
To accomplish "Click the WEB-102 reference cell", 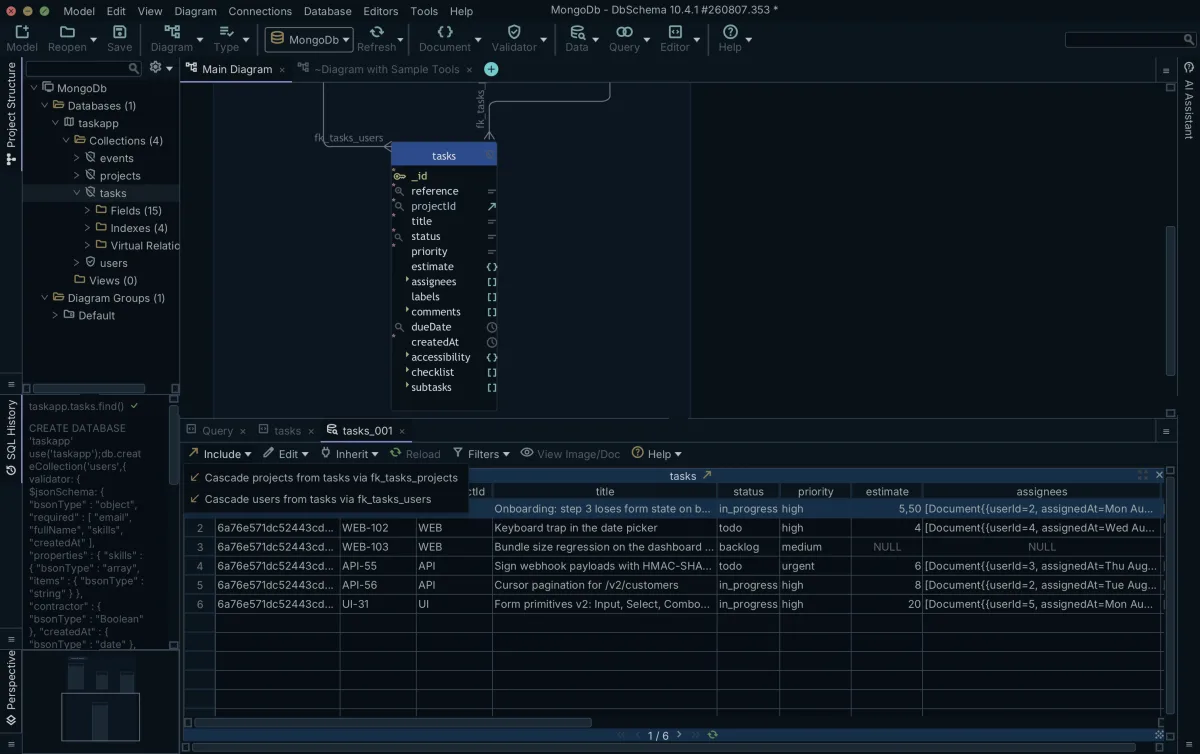I will click(378, 528).
